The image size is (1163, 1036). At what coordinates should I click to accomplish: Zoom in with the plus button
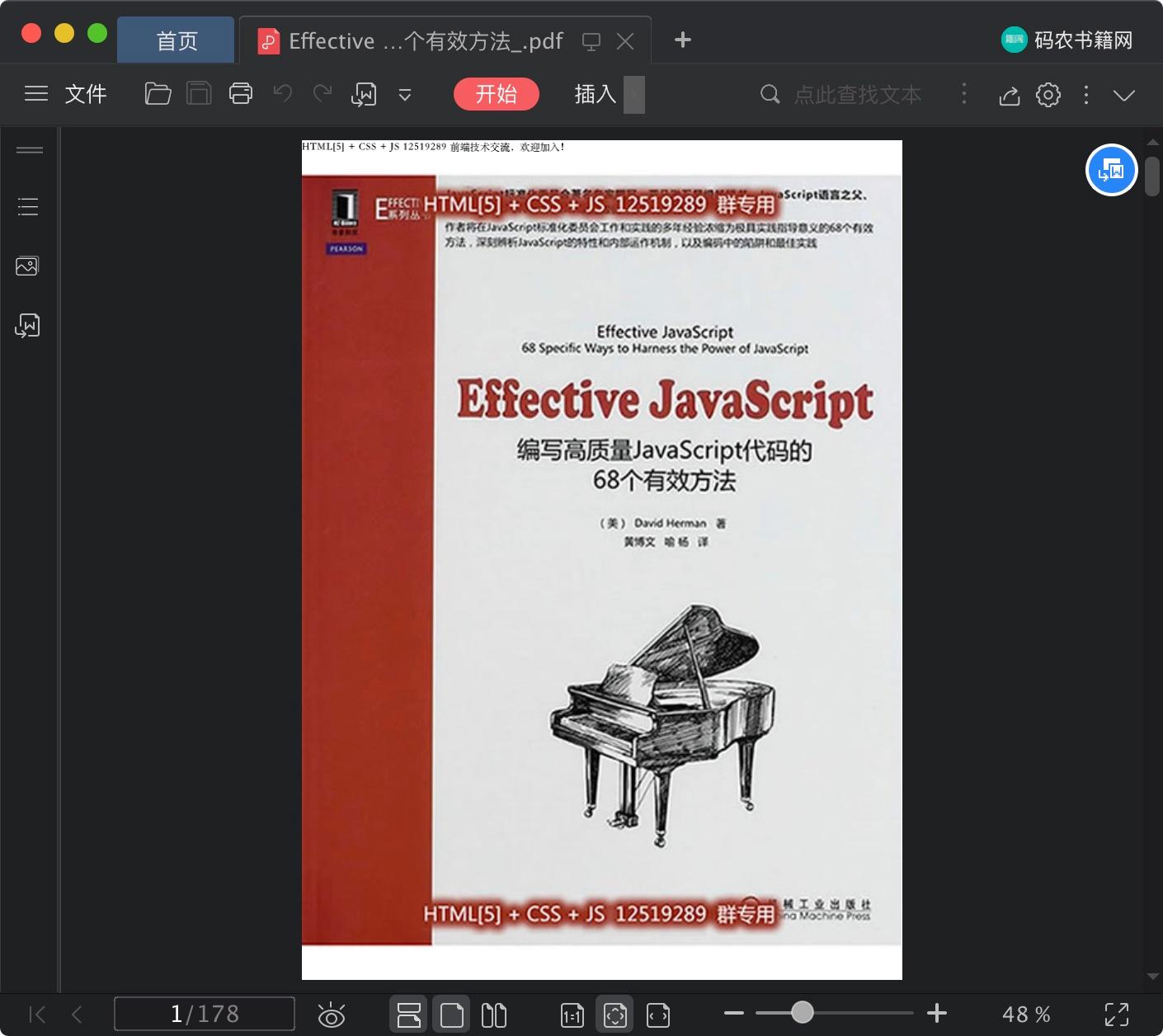937,1013
